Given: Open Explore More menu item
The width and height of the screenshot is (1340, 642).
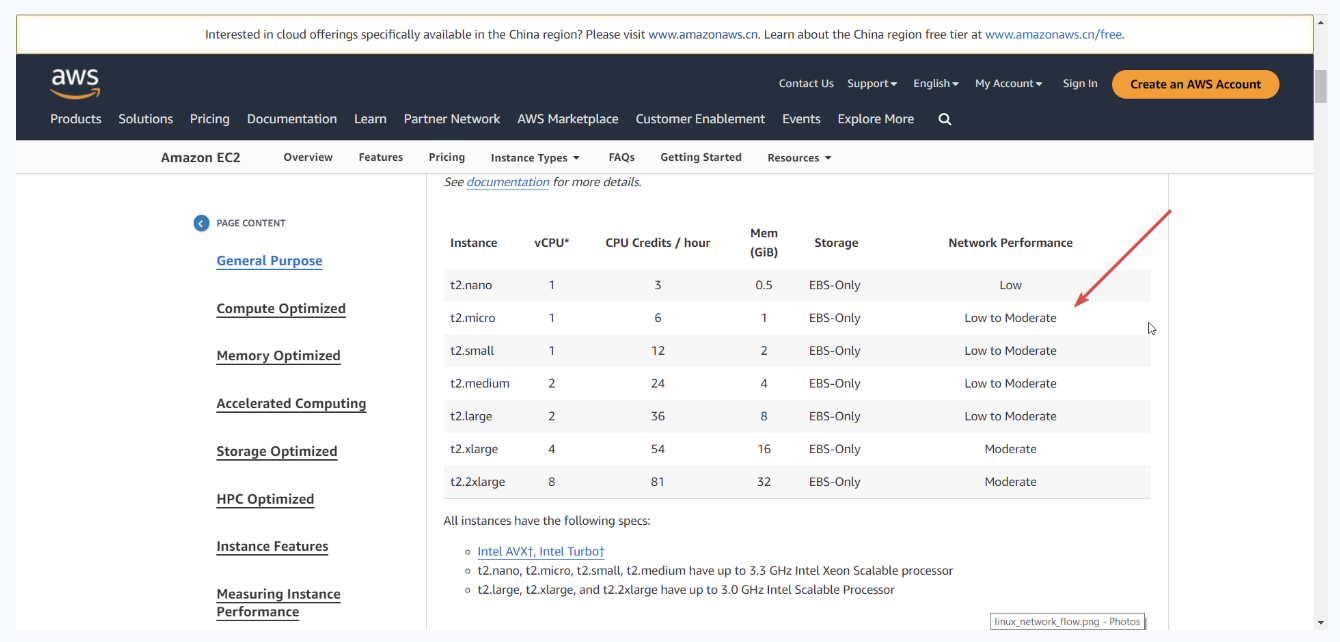Looking at the screenshot, I should (x=876, y=119).
